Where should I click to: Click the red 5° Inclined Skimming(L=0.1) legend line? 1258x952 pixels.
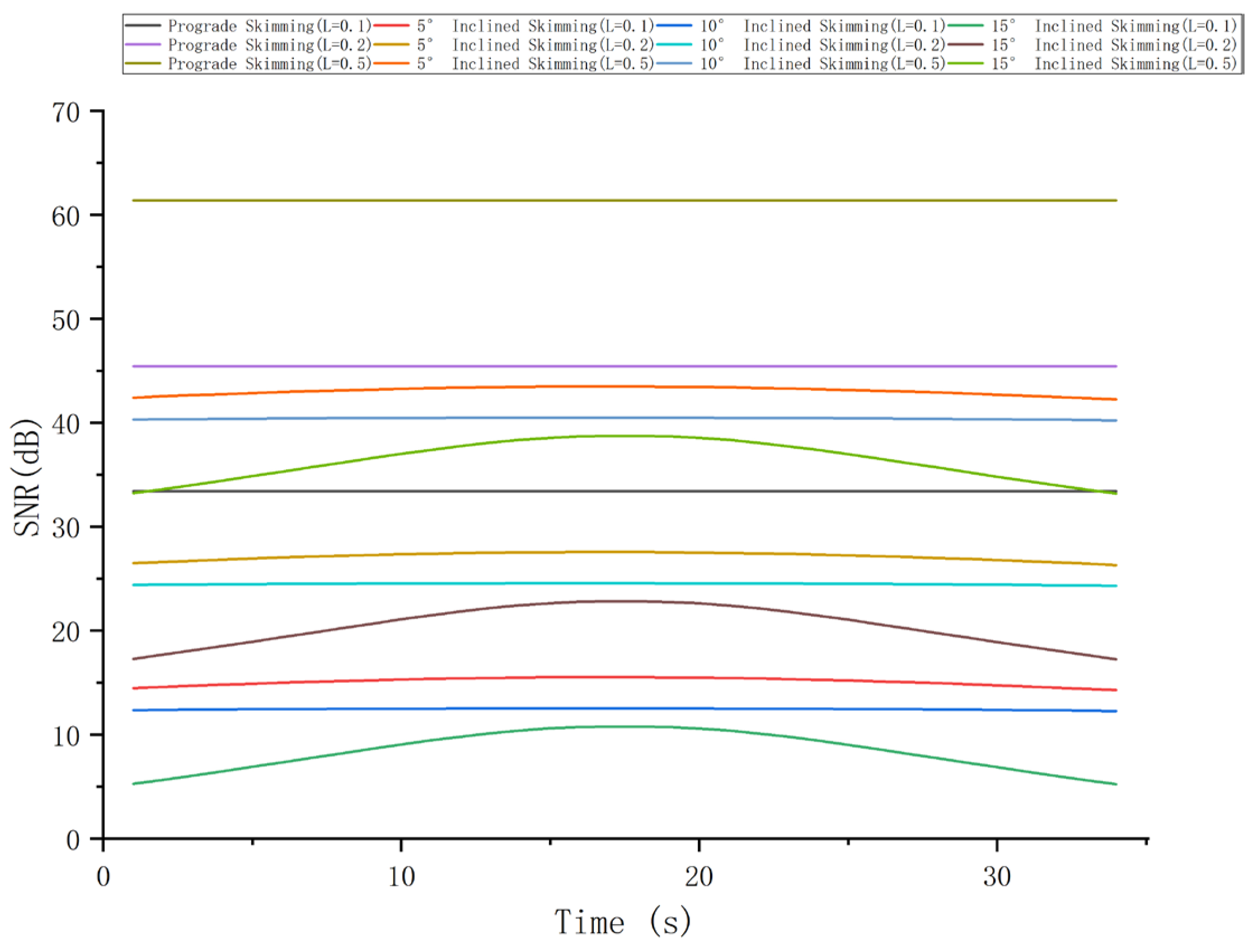(391, 26)
